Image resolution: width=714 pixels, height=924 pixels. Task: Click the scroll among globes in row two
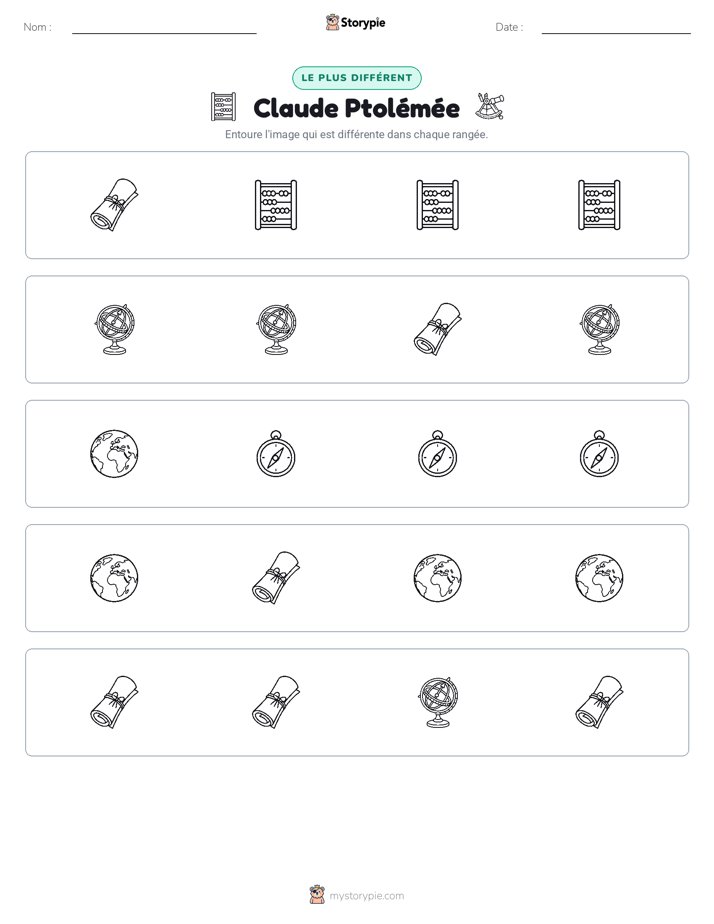438,329
